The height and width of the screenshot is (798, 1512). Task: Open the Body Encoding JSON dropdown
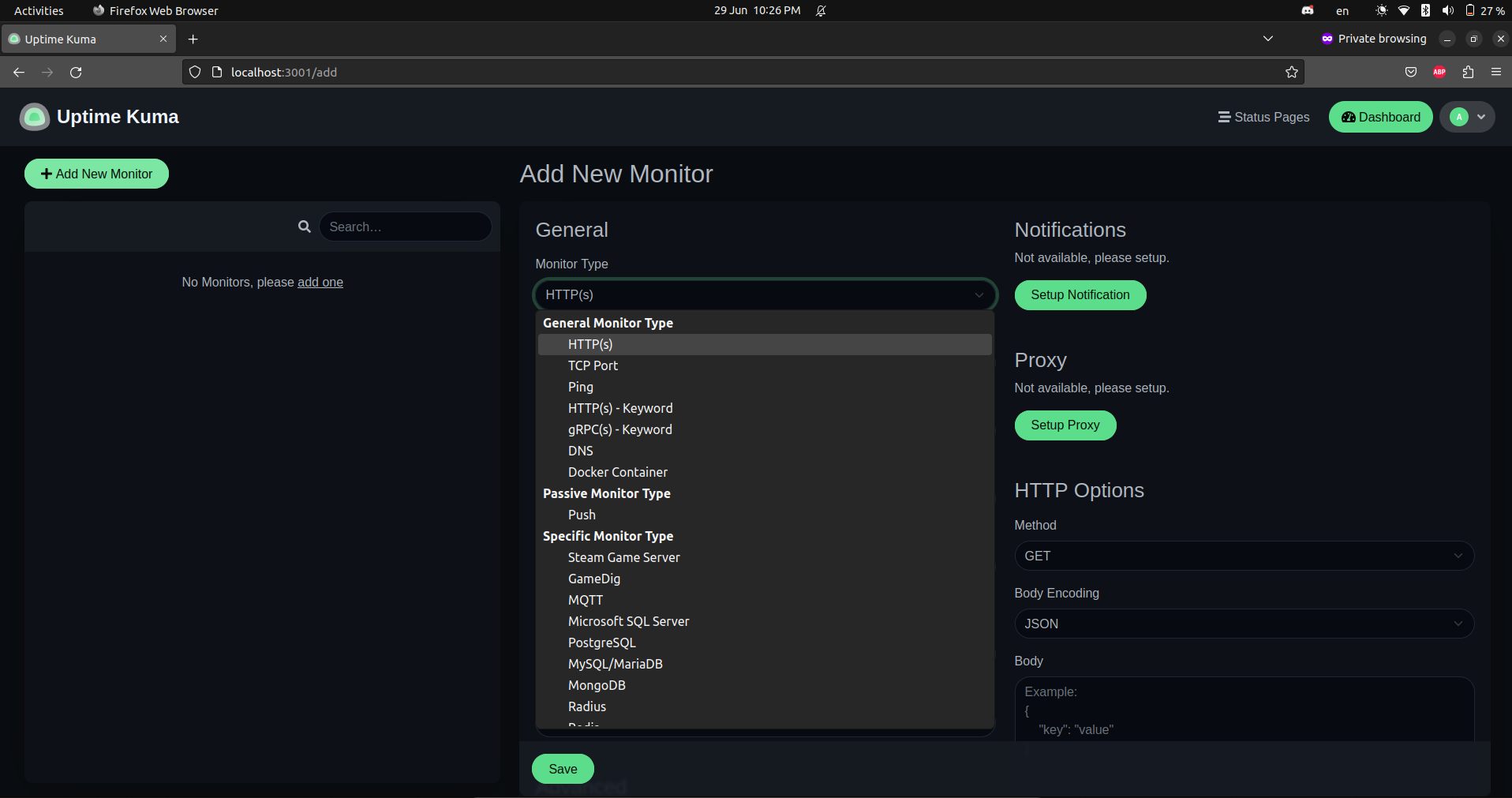click(1244, 624)
